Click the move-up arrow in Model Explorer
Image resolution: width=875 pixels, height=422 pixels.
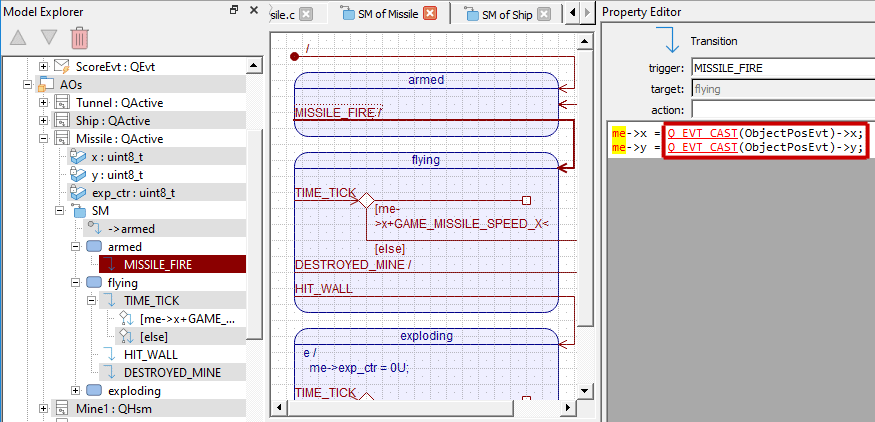click(19, 39)
